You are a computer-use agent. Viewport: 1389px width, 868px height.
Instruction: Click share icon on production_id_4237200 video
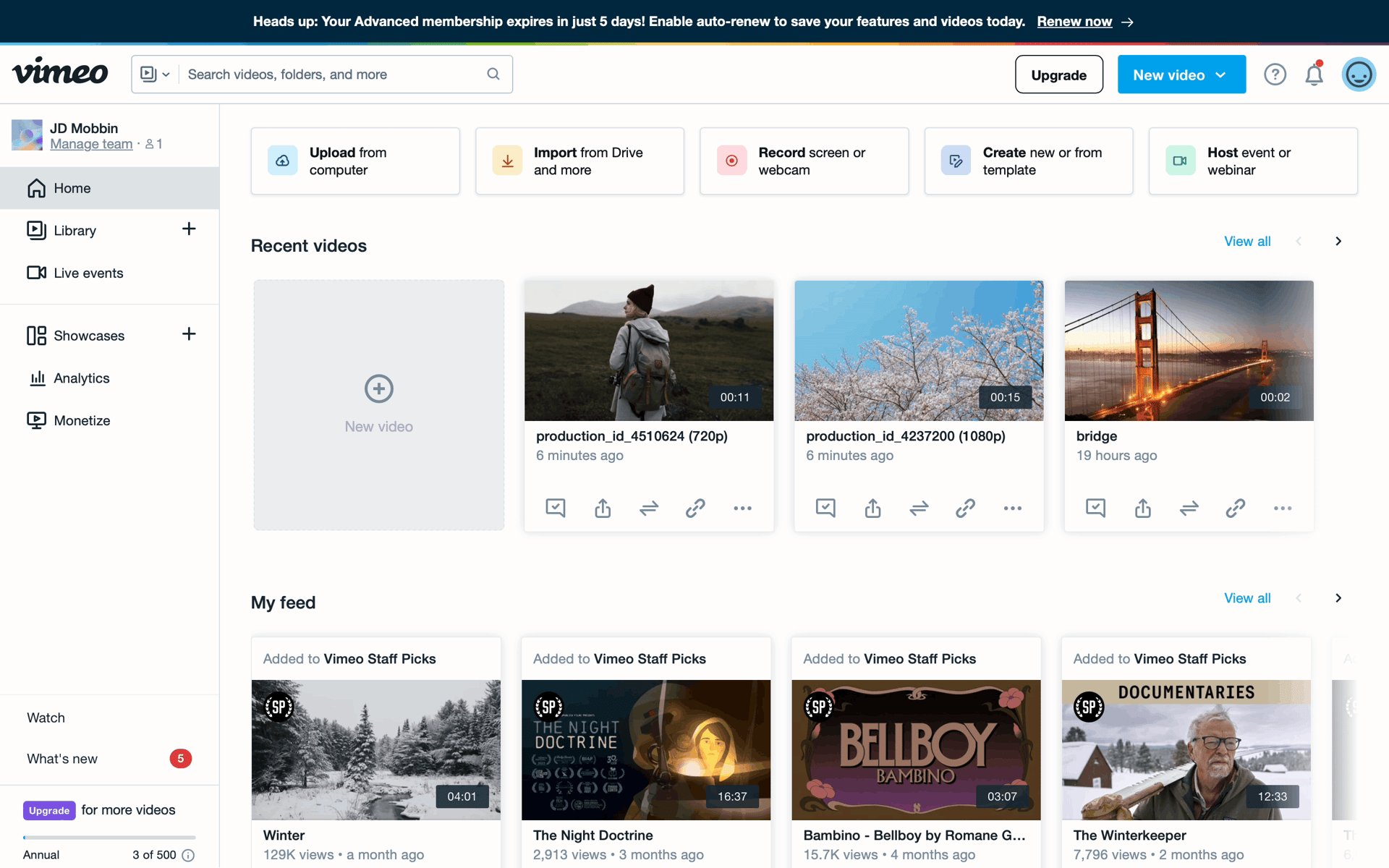[873, 508]
